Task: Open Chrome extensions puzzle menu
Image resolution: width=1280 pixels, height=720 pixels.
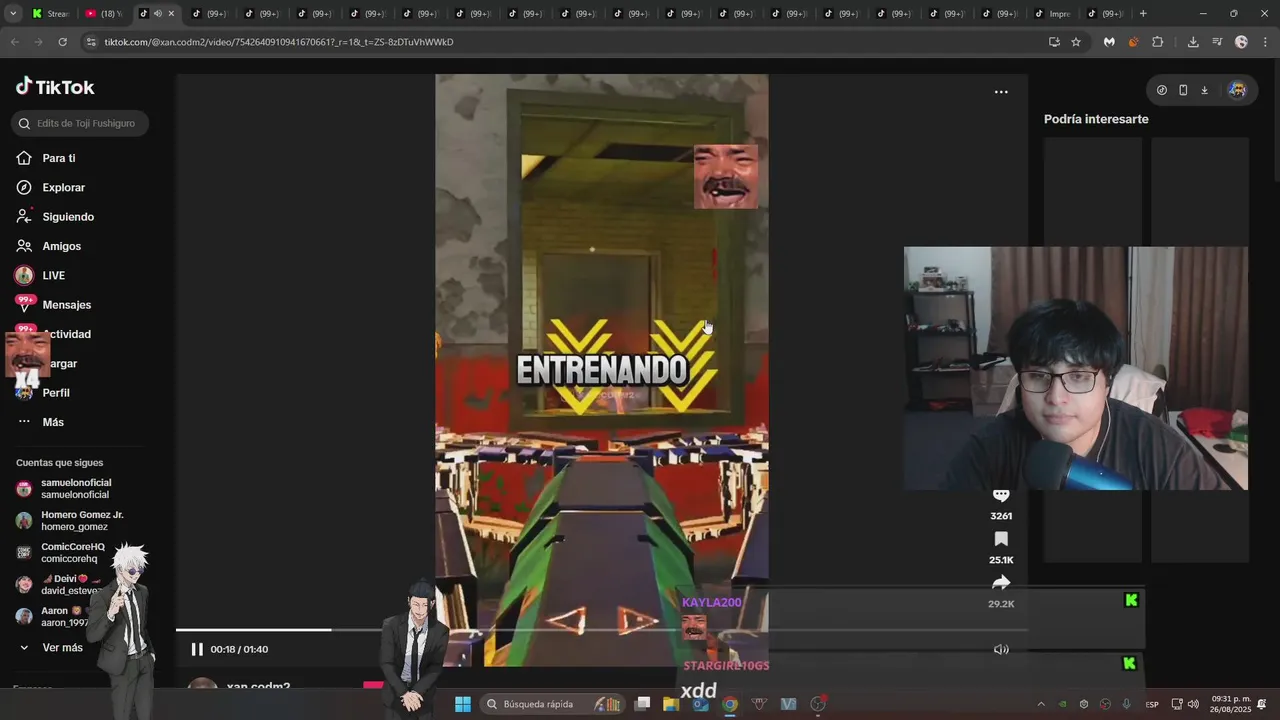Action: coord(1158,42)
